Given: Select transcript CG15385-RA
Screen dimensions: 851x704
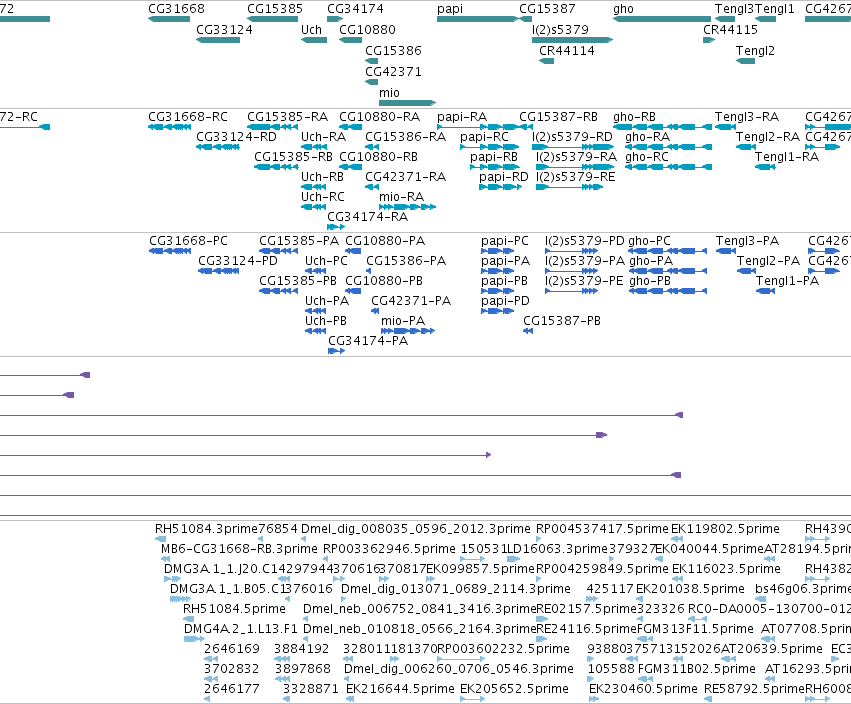Looking at the screenshot, I should (288, 117).
